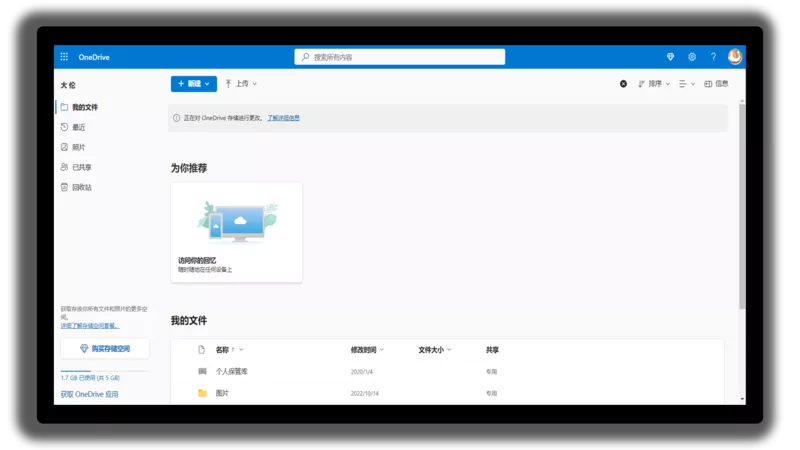Open the account profile avatar

735,57
